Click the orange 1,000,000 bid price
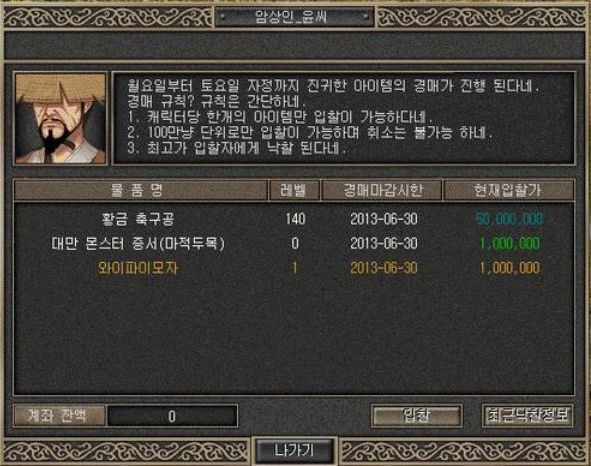This screenshot has height=466, width=591. (x=509, y=268)
